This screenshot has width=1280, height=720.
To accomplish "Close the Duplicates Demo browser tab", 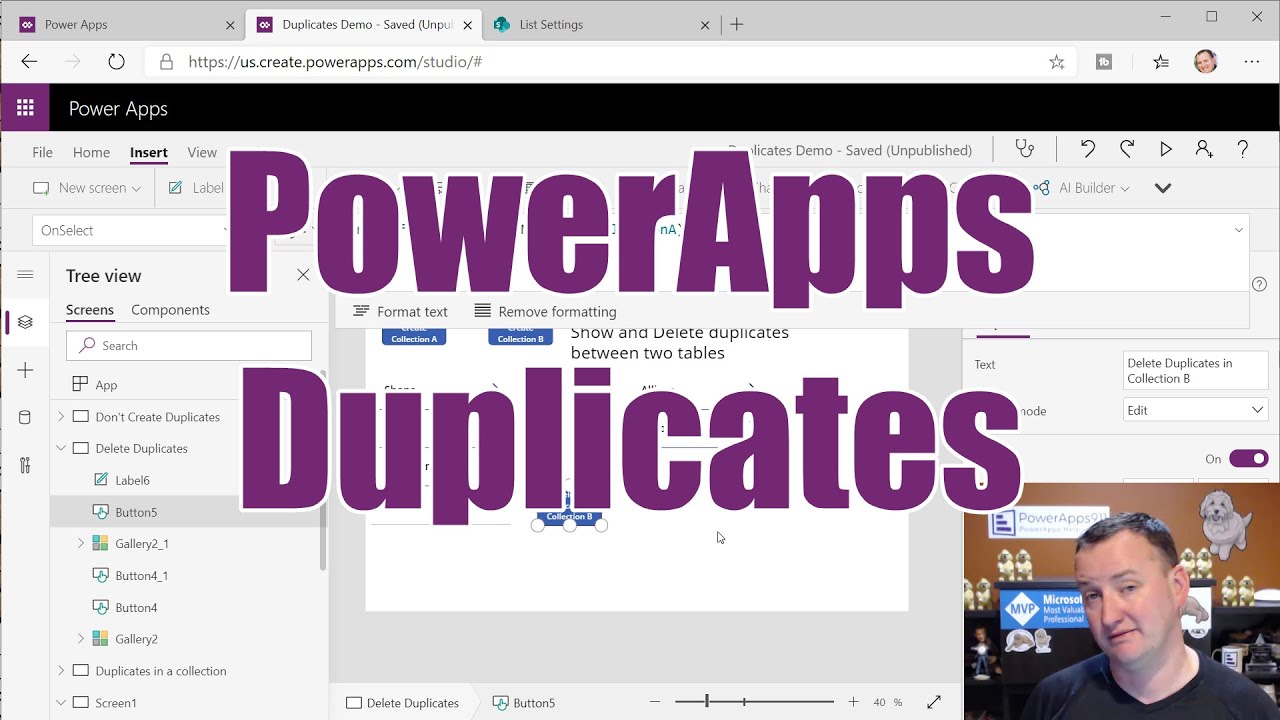I will pyautogui.click(x=467, y=25).
